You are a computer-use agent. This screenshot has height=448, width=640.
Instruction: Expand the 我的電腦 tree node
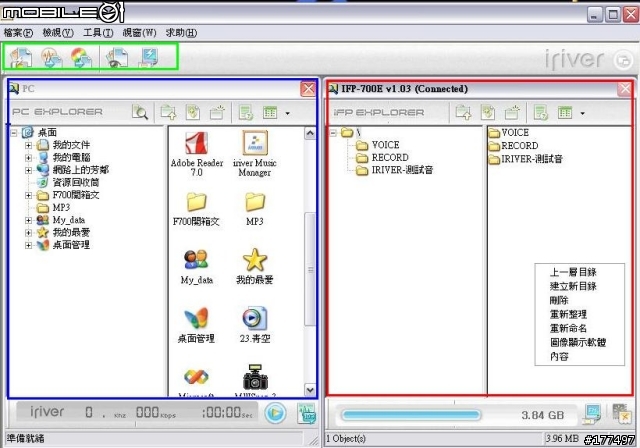[x=28, y=157]
